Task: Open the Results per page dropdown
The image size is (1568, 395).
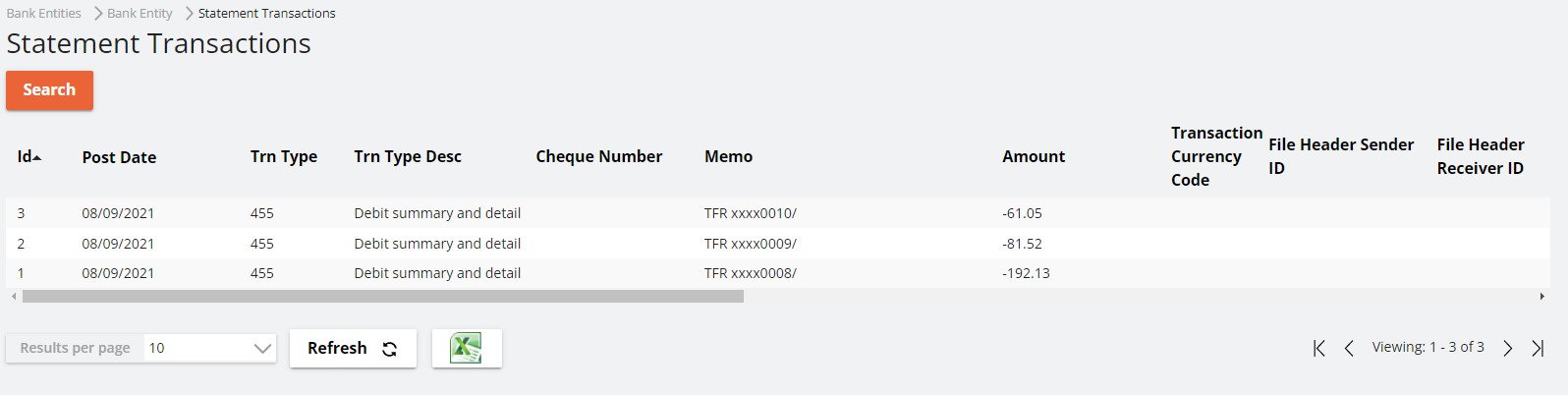Action: coord(209,348)
